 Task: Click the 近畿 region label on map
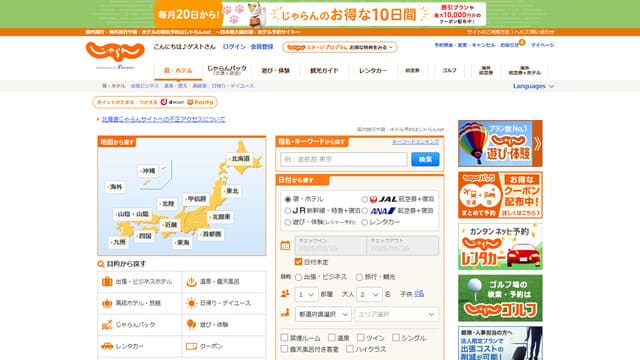click(x=170, y=224)
